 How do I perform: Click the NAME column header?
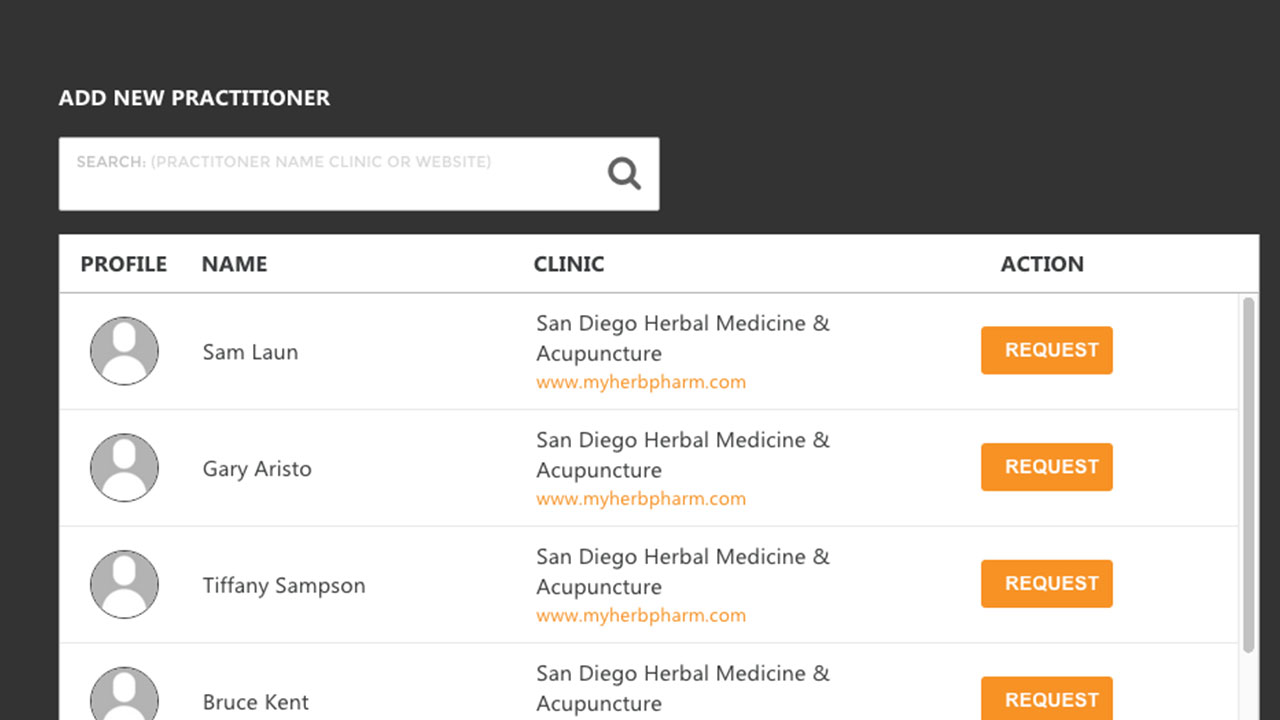pyautogui.click(x=234, y=264)
